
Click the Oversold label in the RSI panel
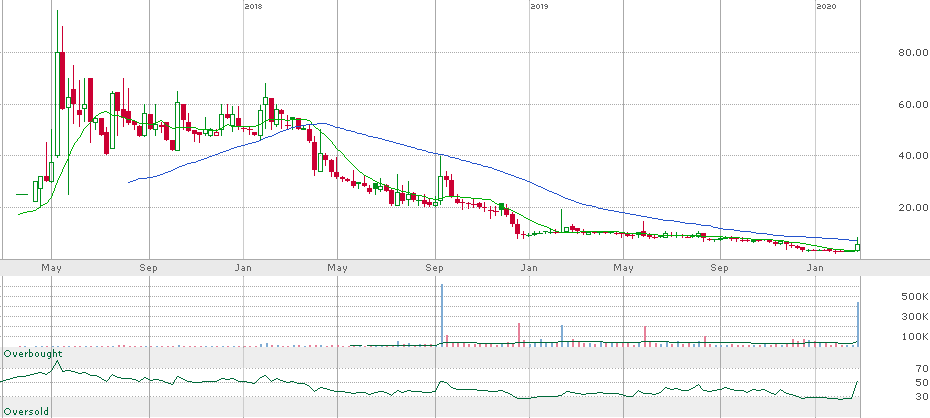coord(27,411)
